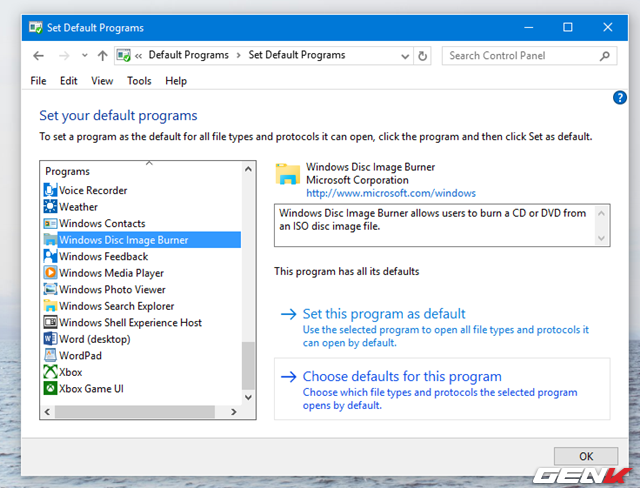Select Word (desktop) in the list
The image size is (640, 488).
pyautogui.click(x=95, y=339)
